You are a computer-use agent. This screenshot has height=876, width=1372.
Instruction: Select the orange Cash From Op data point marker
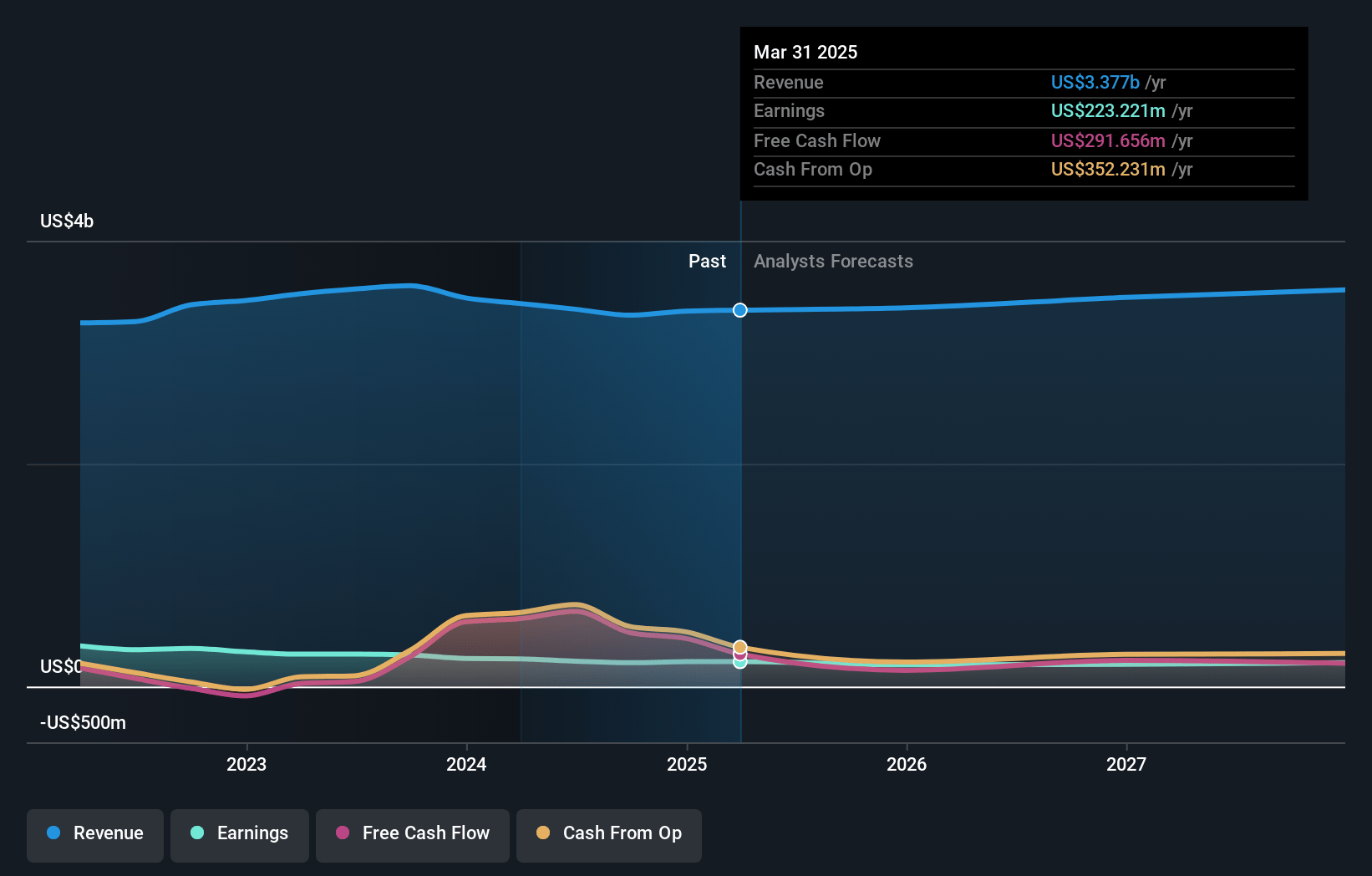(740, 647)
